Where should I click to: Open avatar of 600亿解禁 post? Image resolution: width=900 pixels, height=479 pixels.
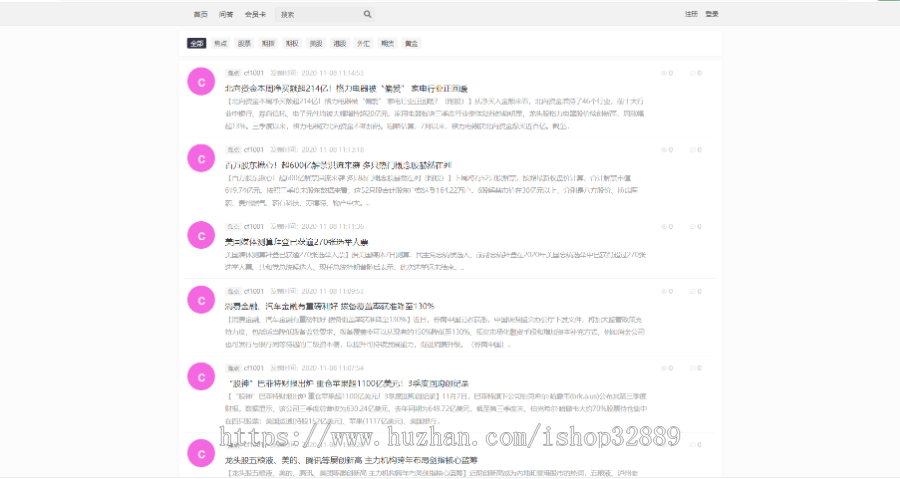tap(201, 158)
